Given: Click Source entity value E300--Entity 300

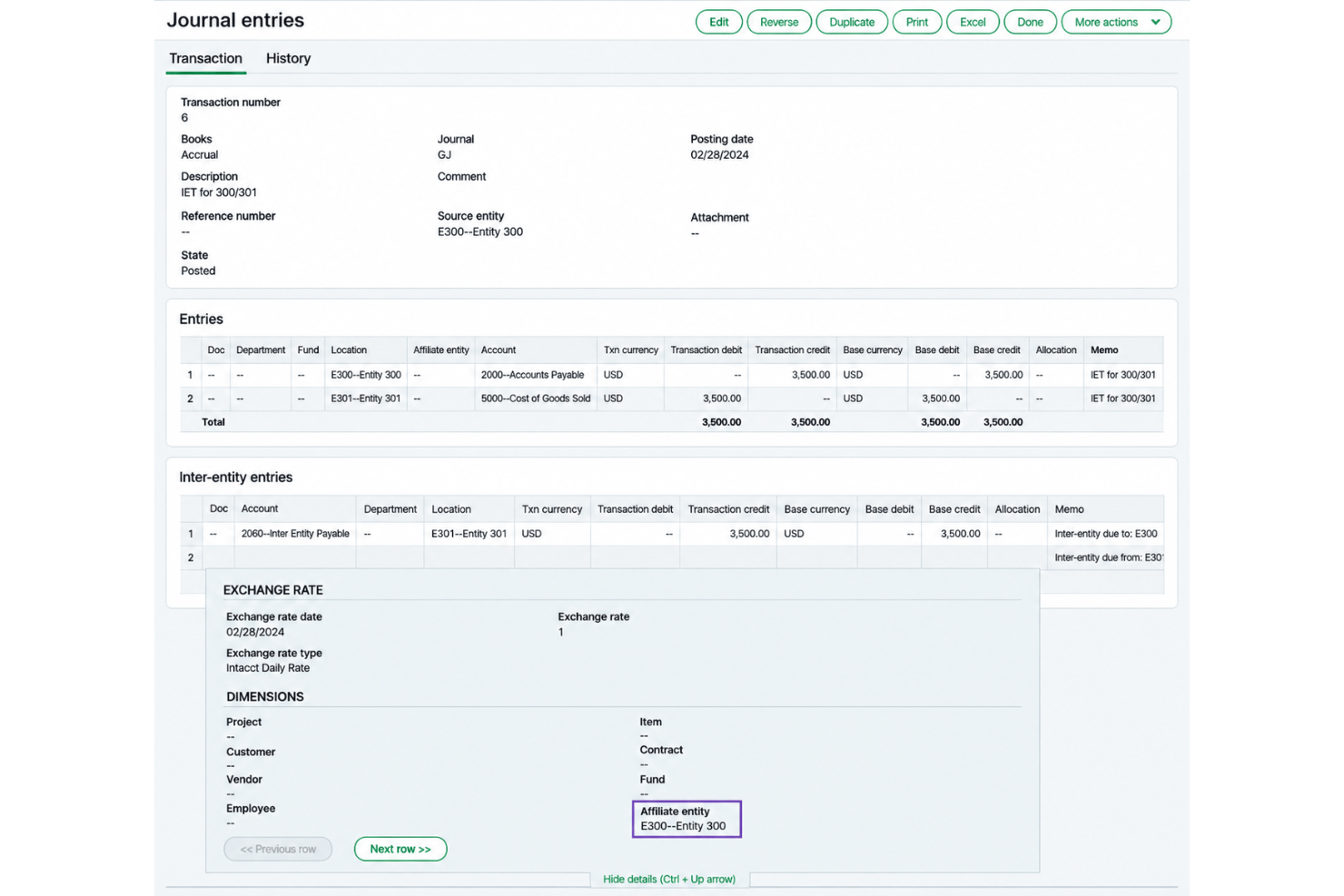Looking at the screenshot, I should coord(479,231).
